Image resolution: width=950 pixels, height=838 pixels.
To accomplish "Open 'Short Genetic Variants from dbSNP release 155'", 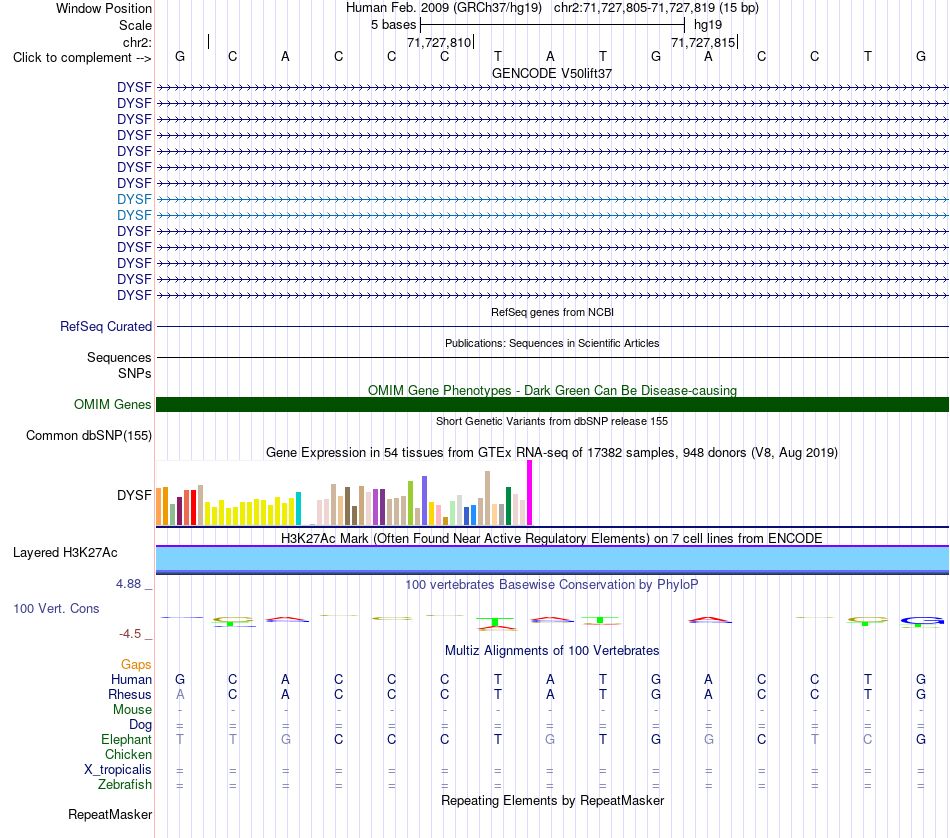I will (x=552, y=421).
